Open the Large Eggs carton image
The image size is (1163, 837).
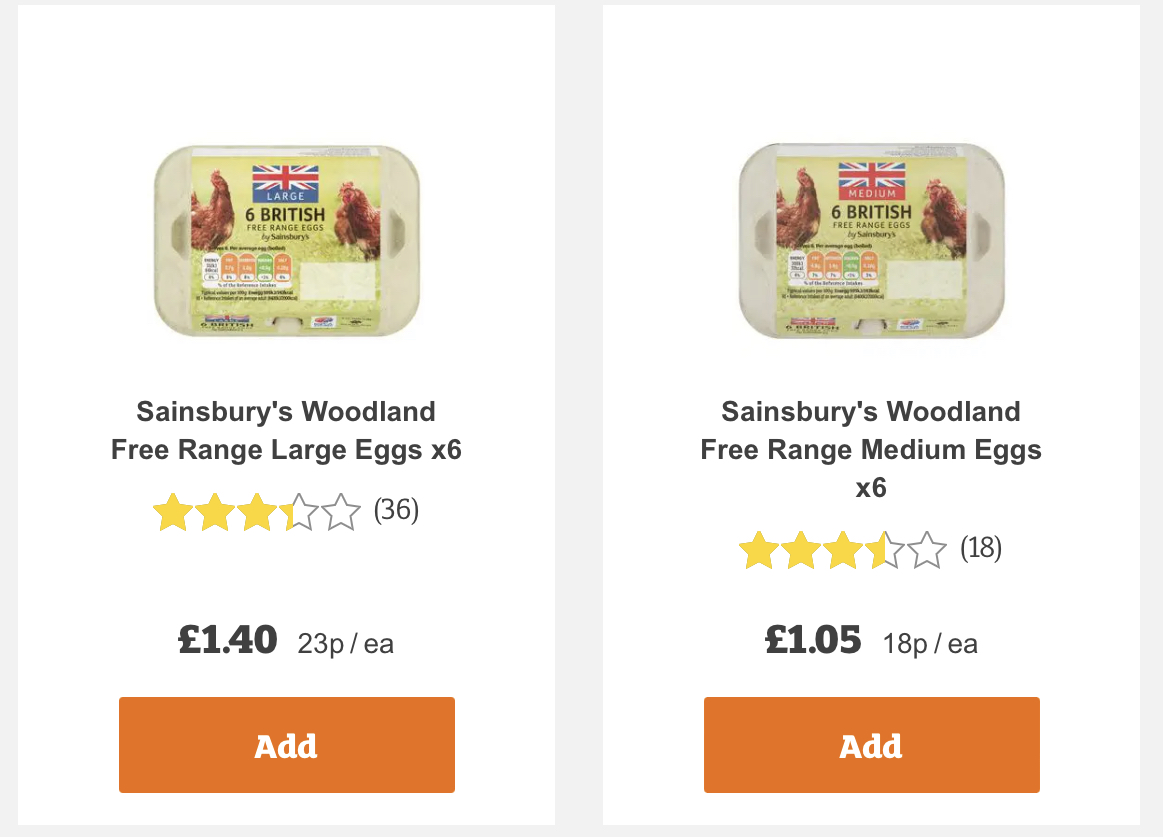(286, 241)
